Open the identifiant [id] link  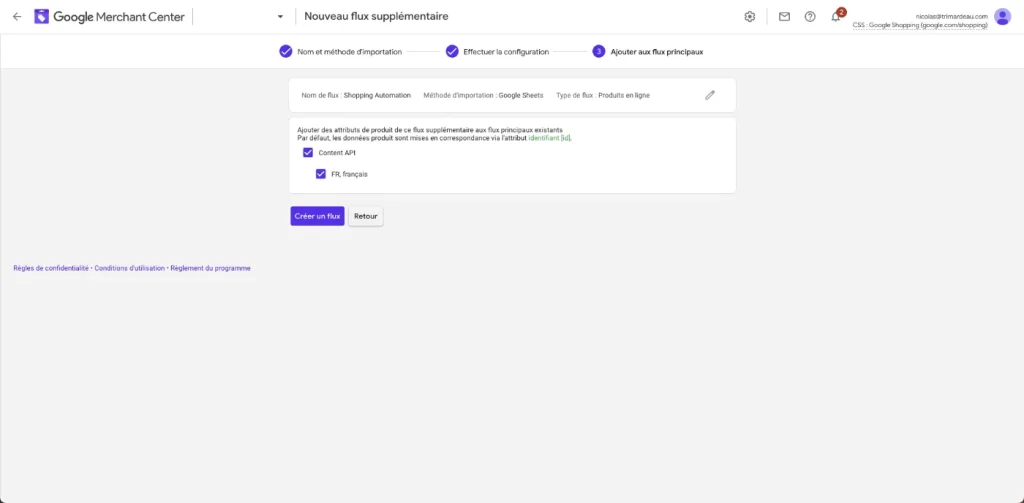click(x=550, y=138)
